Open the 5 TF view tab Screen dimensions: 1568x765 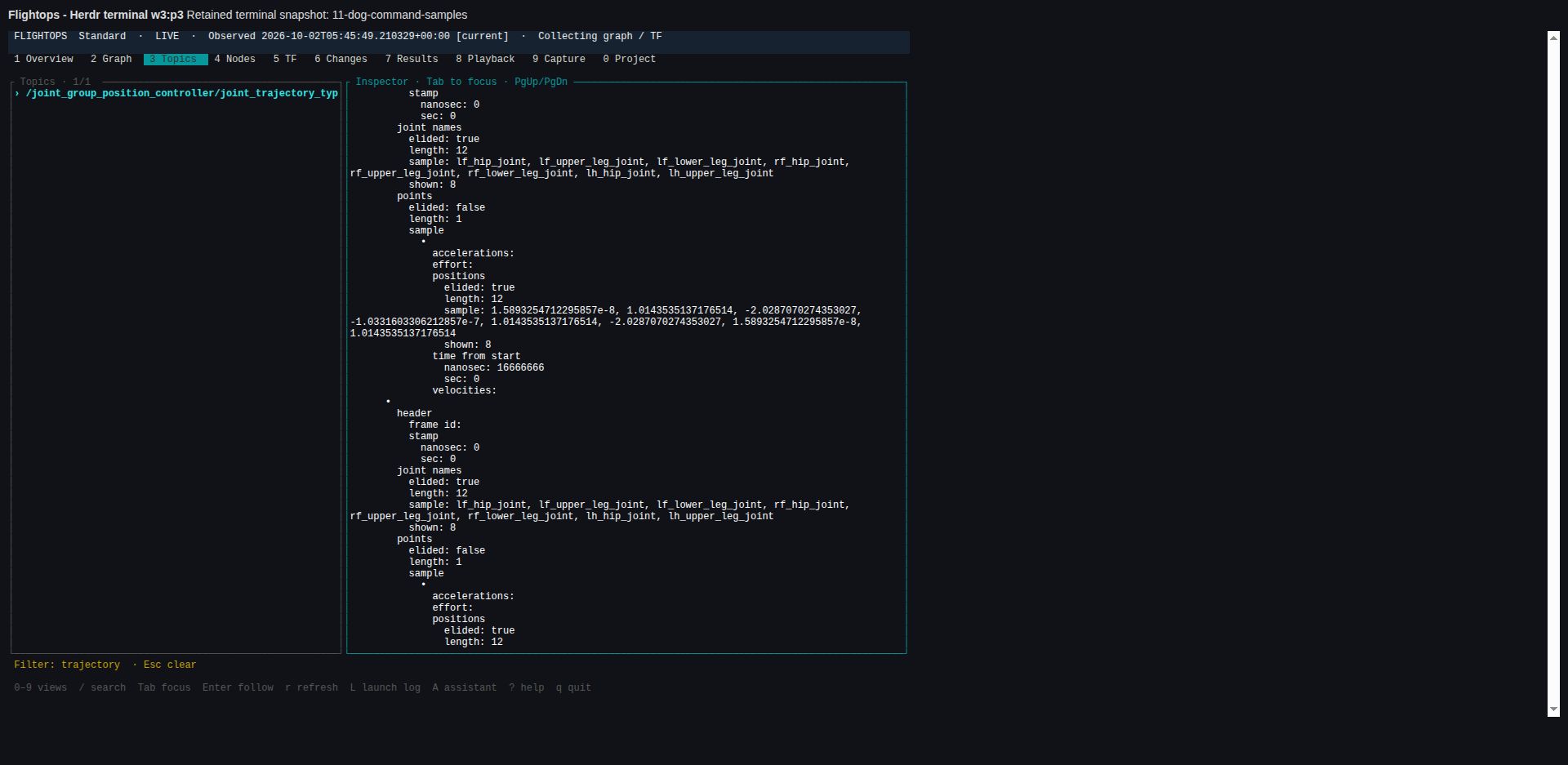[285, 59]
